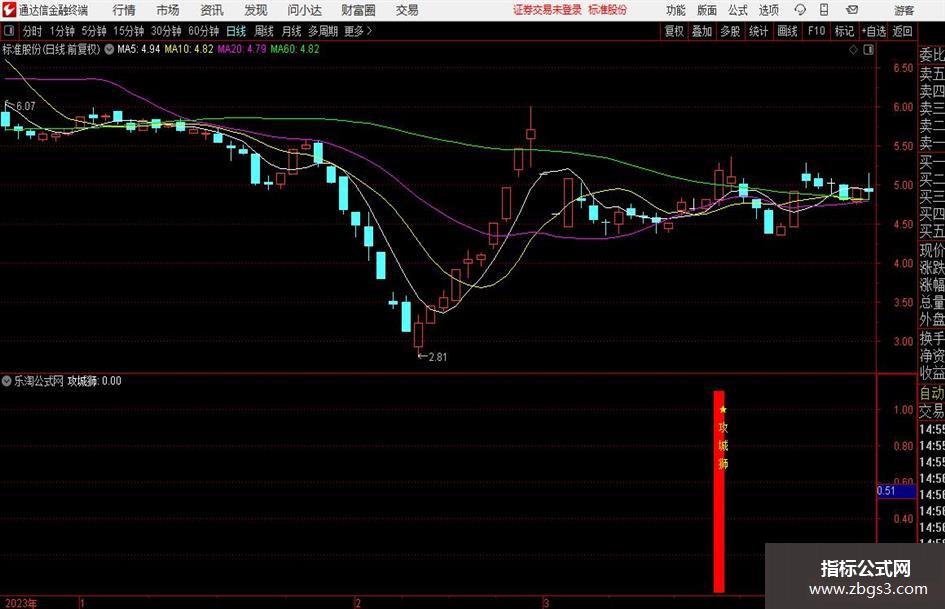Open the F10 company info button
This screenshot has width=945, height=609.
click(817, 31)
